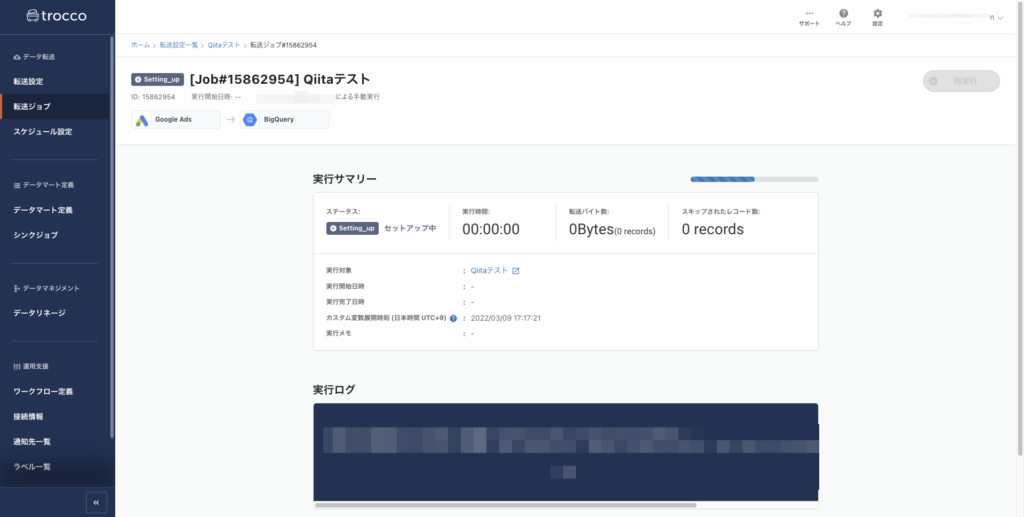
Task: Select 転送ジョブ in sidebar
Action: click(x=31, y=106)
